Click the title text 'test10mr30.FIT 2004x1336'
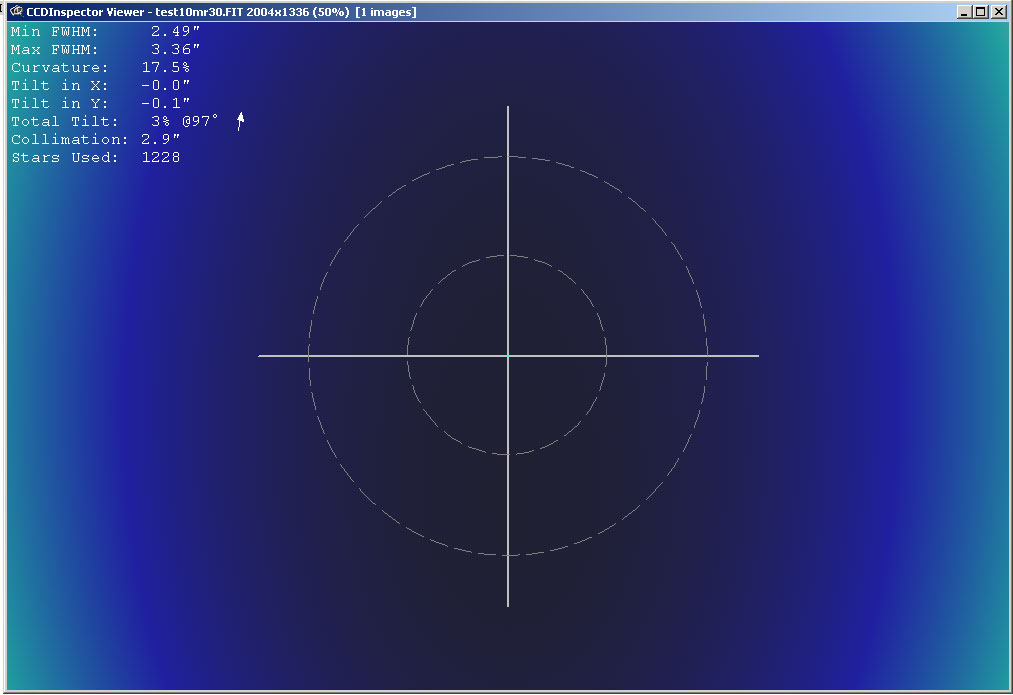 pos(231,12)
